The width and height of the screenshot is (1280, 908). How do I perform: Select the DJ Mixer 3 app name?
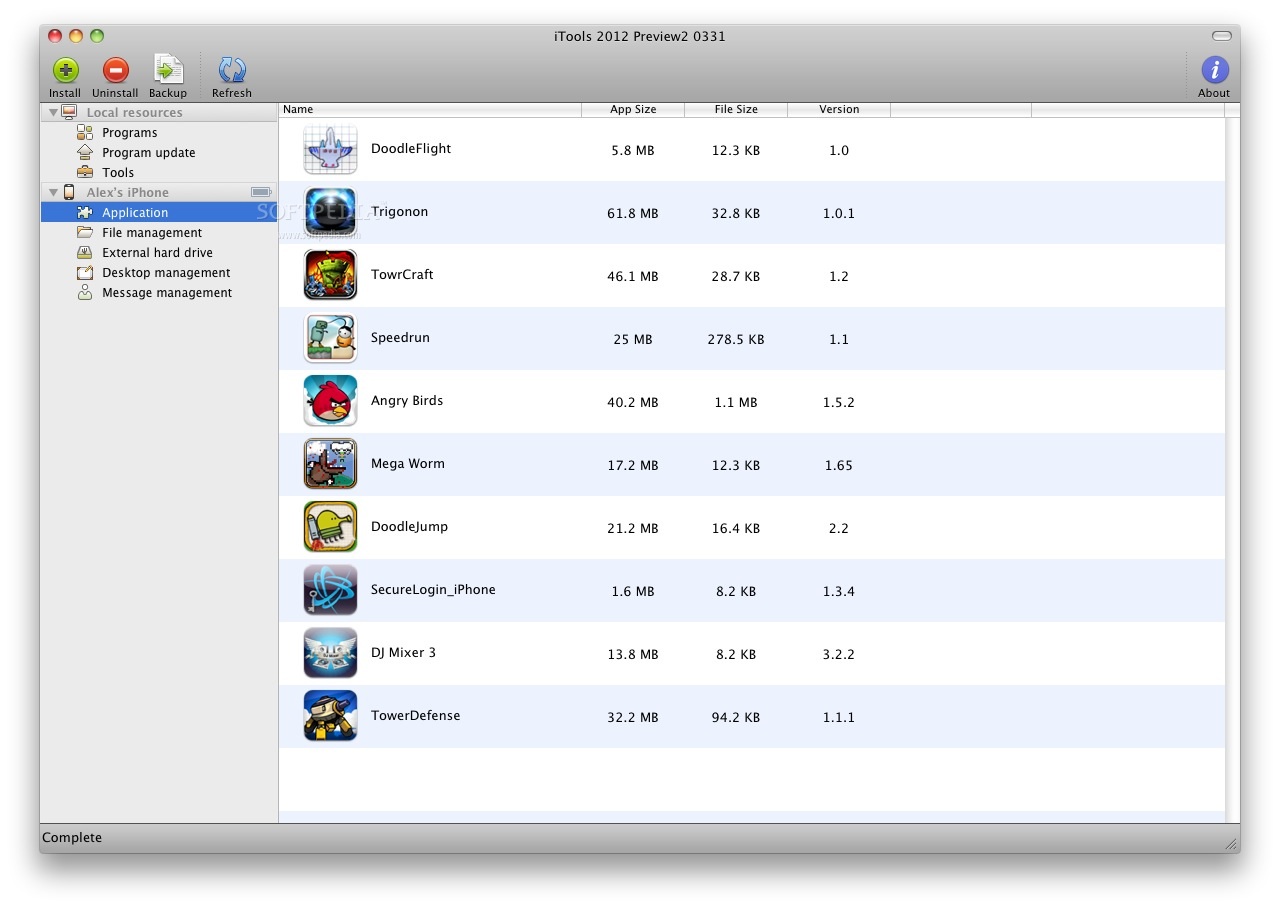click(x=403, y=652)
